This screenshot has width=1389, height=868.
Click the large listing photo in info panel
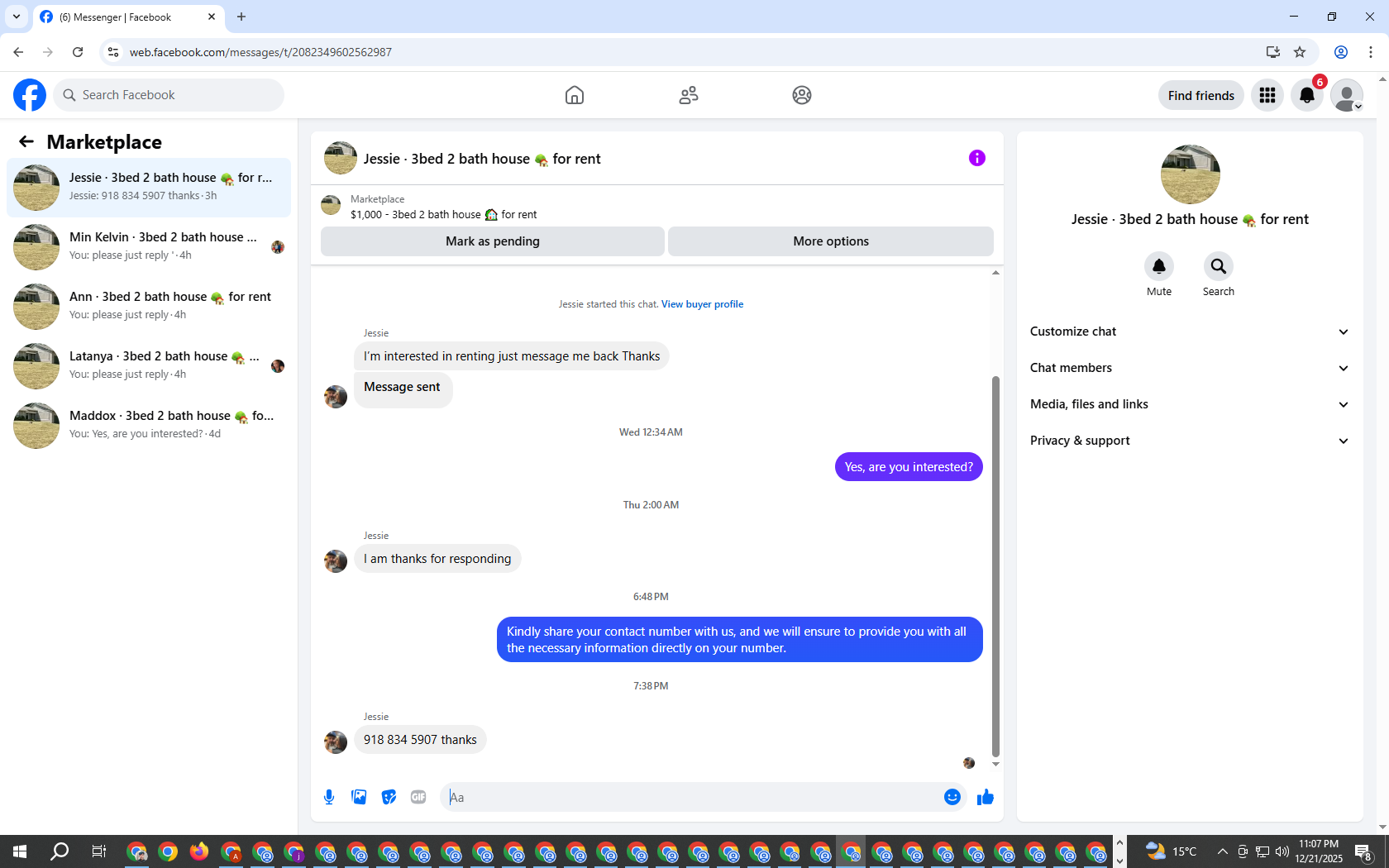(x=1191, y=174)
